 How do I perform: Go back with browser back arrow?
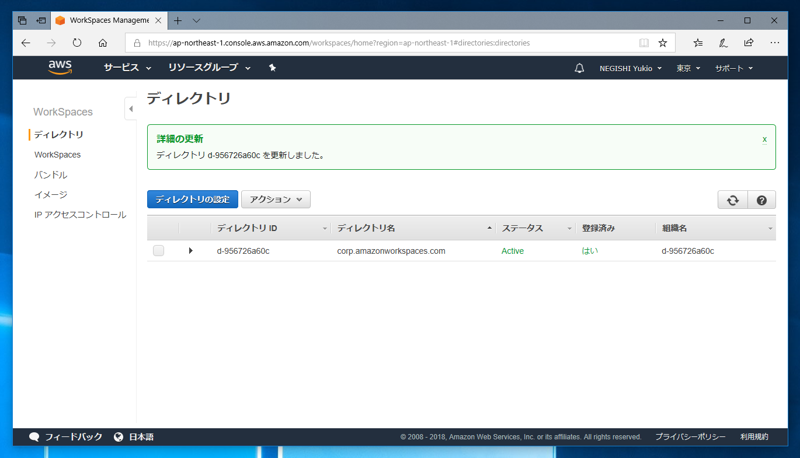click(x=26, y=43)
